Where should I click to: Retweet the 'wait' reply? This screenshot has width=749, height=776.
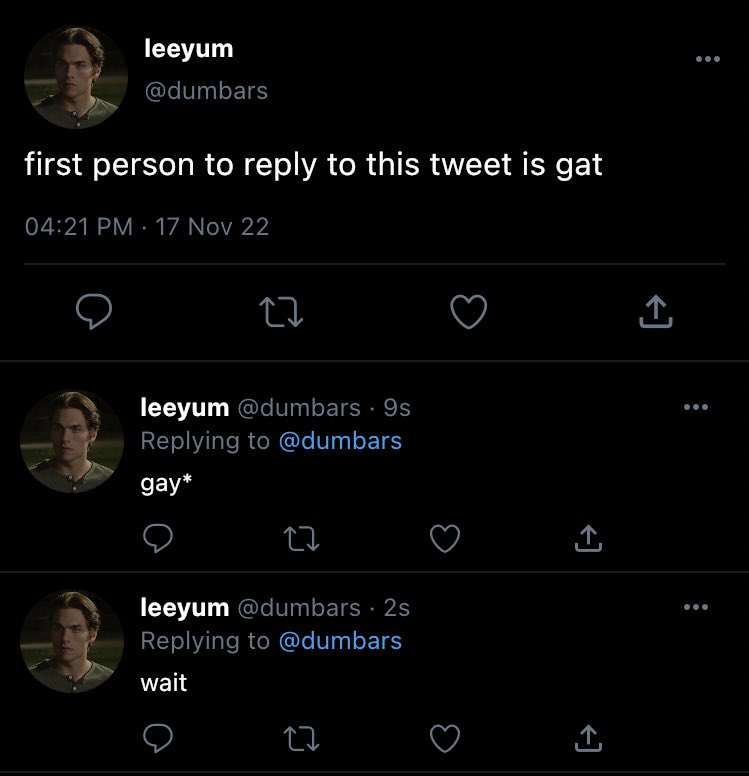[x=301, y=739]
